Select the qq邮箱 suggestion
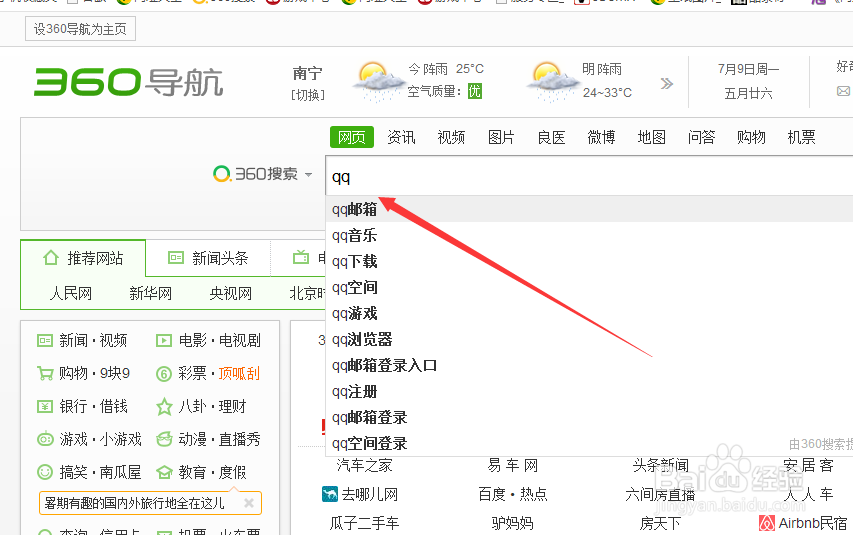This screenshot has height=535, width=853. pyautogui.click(x=589, y=209)
